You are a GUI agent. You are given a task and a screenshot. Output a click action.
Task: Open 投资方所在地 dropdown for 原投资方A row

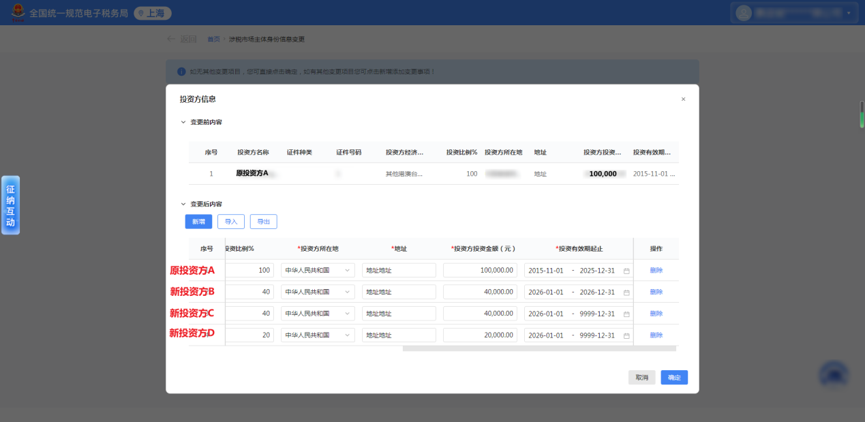[318, 270]
